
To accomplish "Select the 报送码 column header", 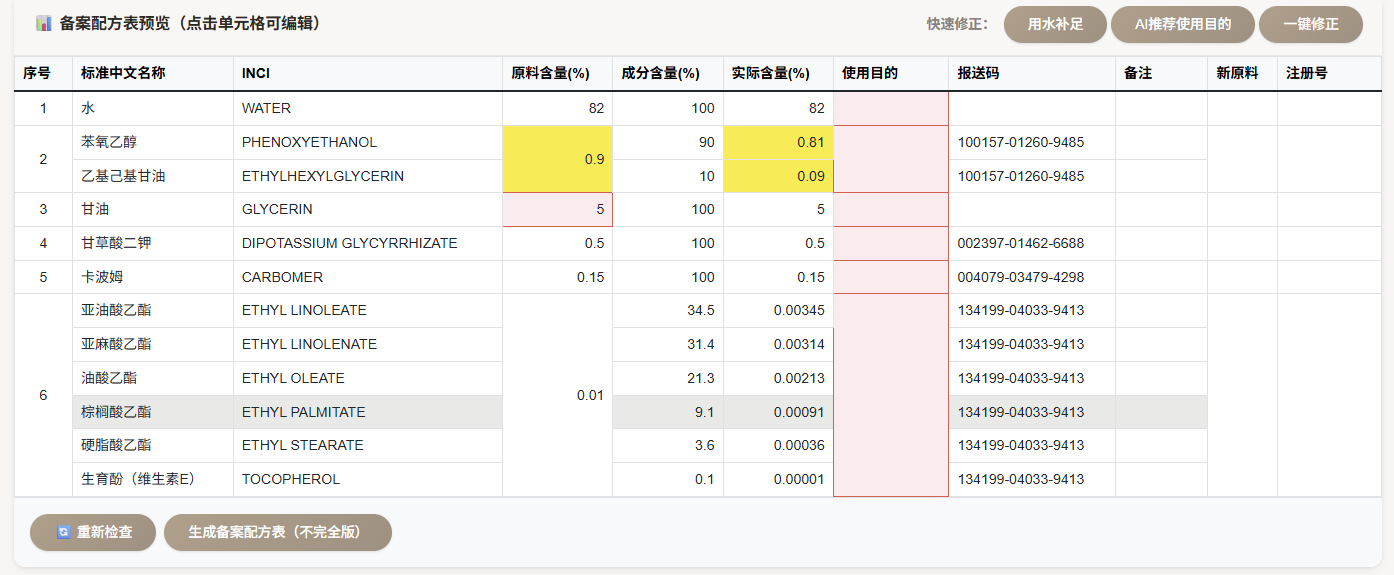I will coord(1032,74).
